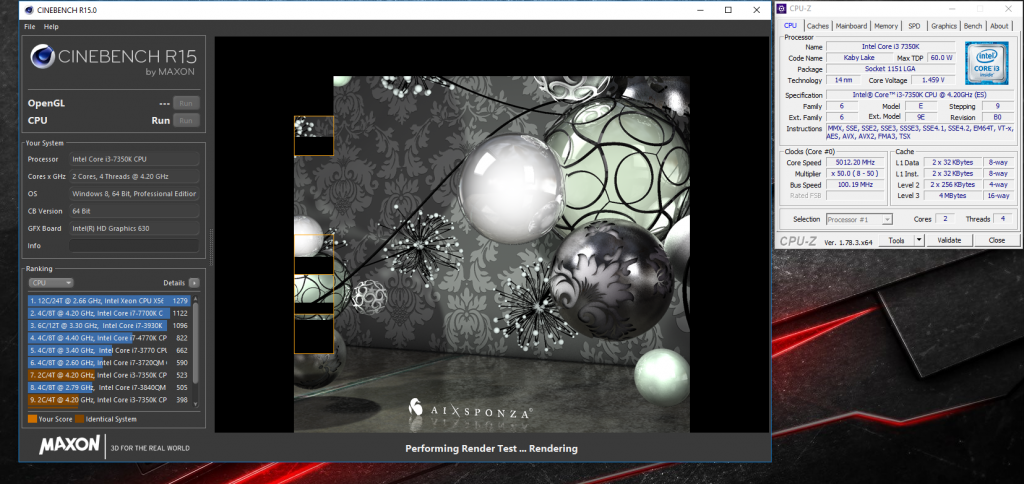Click the Validate button in CPU-Z
The height and width of the screenshot is (484, 1024).
coord(949,240)
